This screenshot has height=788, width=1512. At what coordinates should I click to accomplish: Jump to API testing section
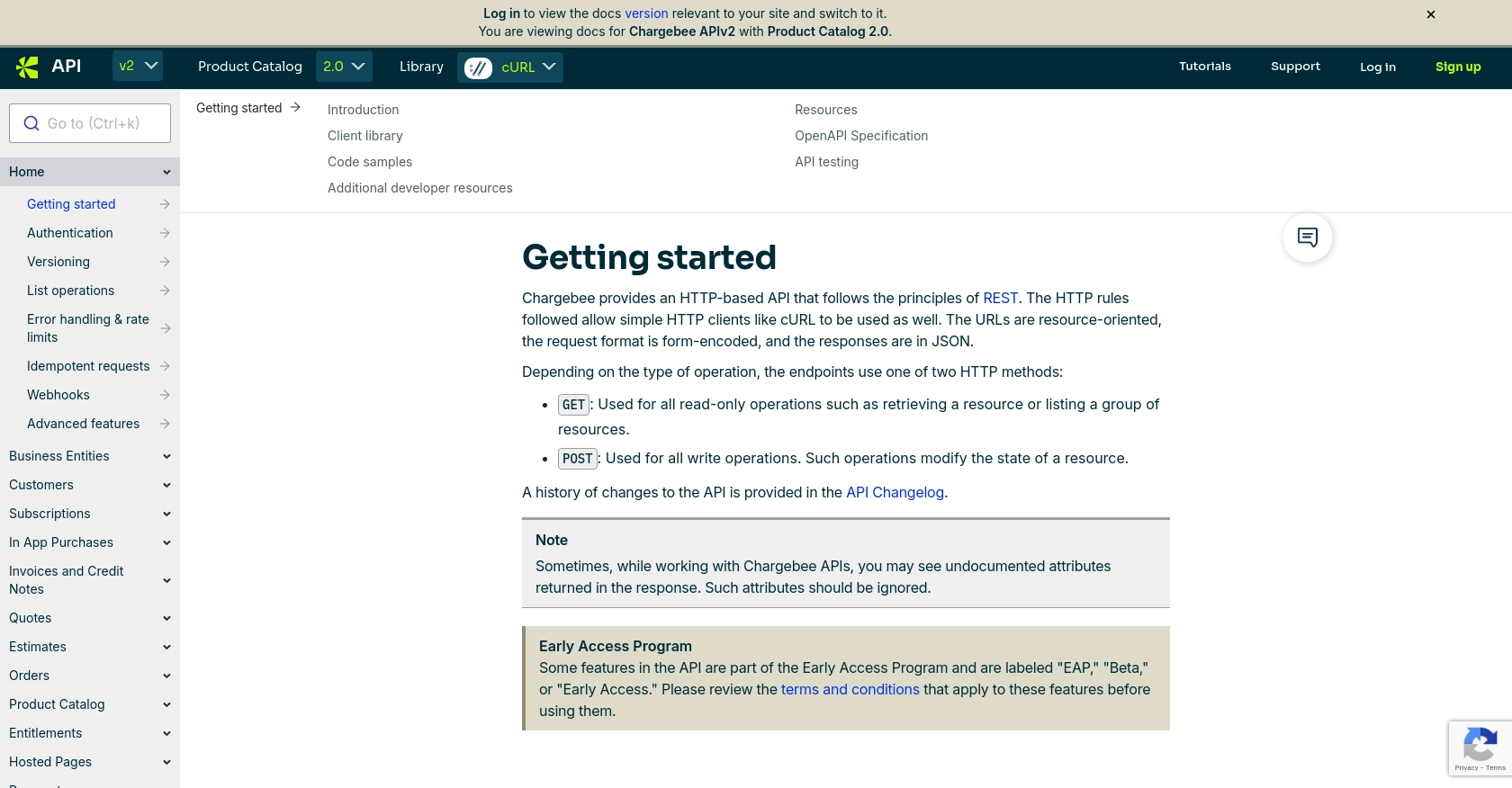click(x=827, y=162)
